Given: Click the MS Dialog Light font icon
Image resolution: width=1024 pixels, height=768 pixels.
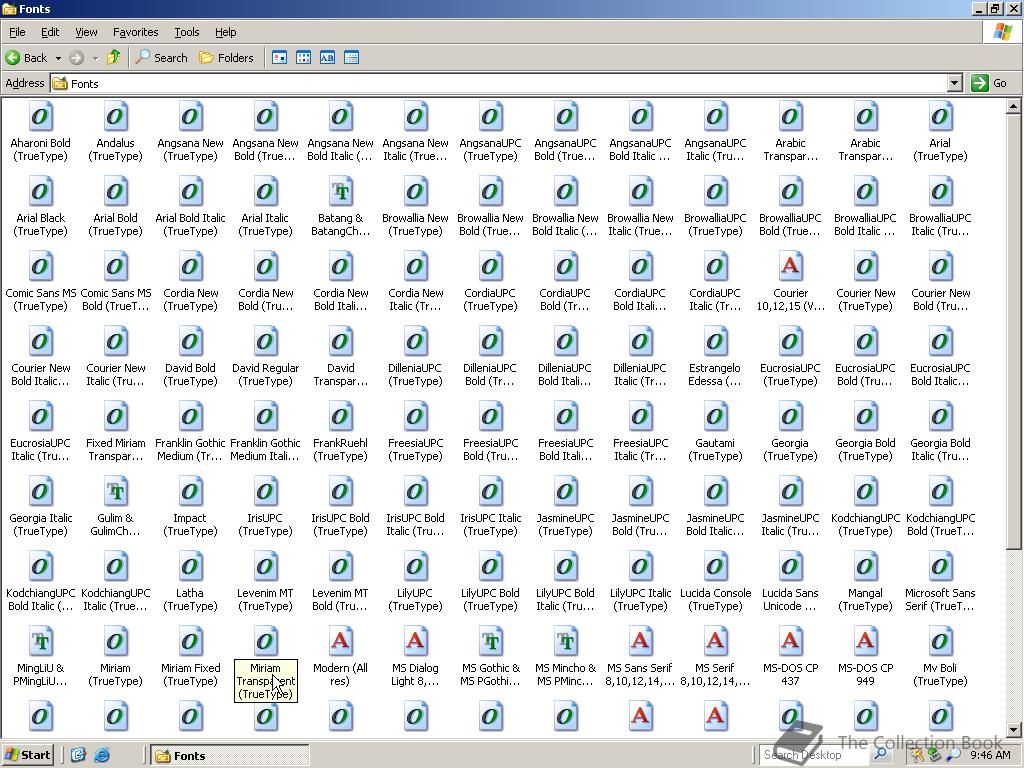Looking at the screenshot, I should click(416, 643).
